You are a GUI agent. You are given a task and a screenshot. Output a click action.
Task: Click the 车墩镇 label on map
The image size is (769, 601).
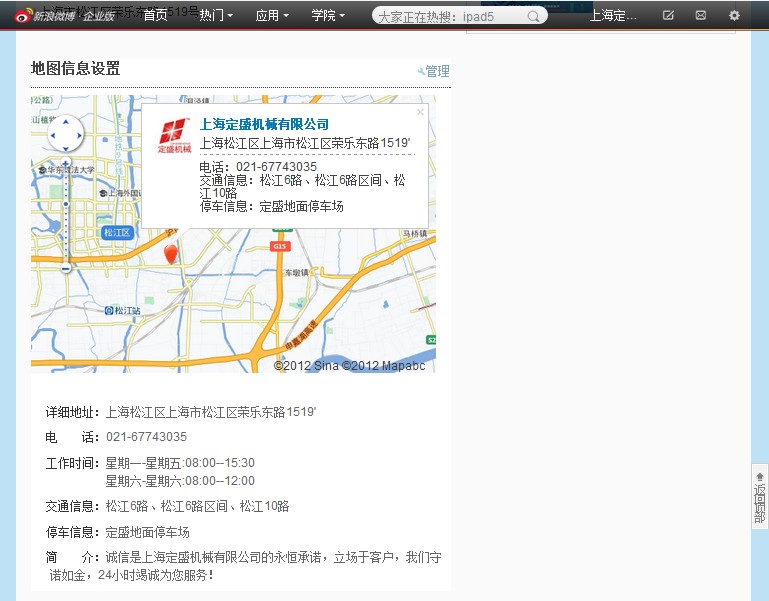pyautogui.click(x=297, y=272)
